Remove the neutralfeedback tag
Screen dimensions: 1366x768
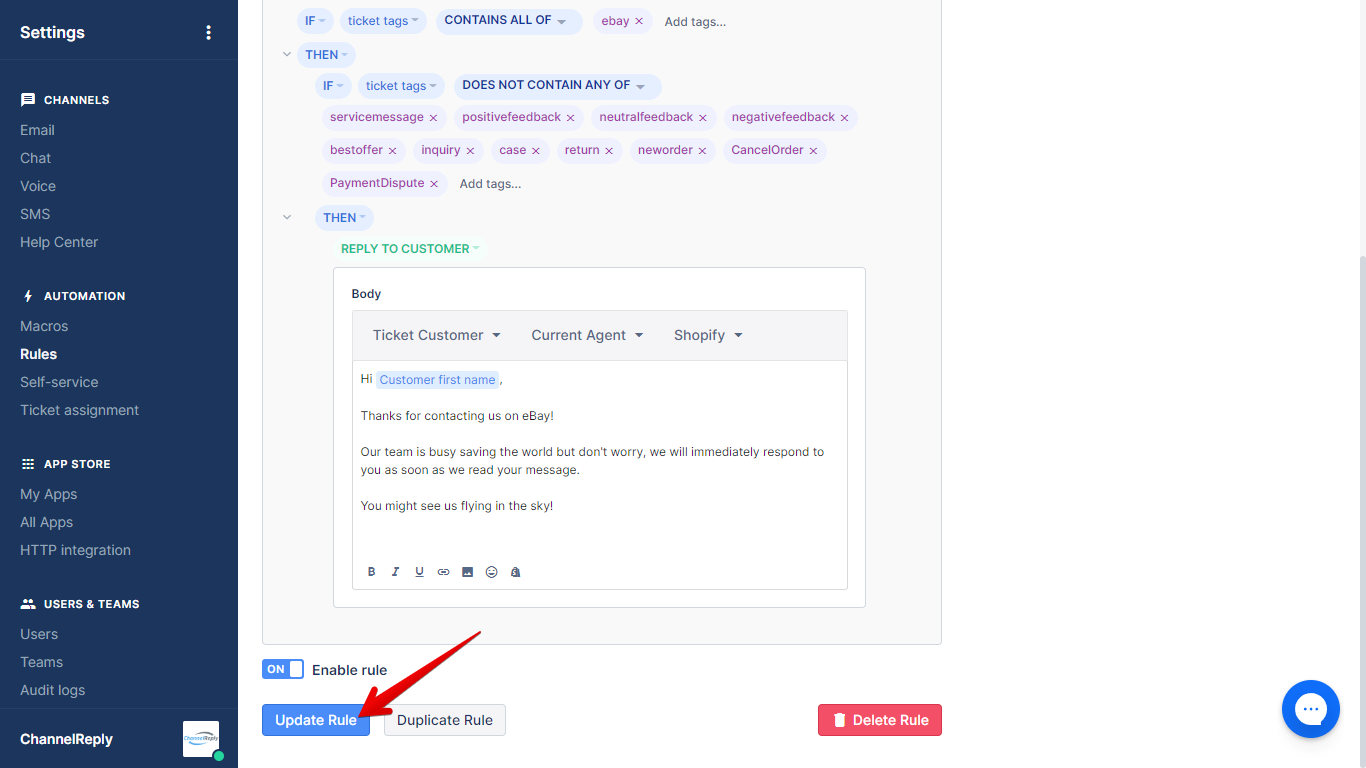pos(702,118)
